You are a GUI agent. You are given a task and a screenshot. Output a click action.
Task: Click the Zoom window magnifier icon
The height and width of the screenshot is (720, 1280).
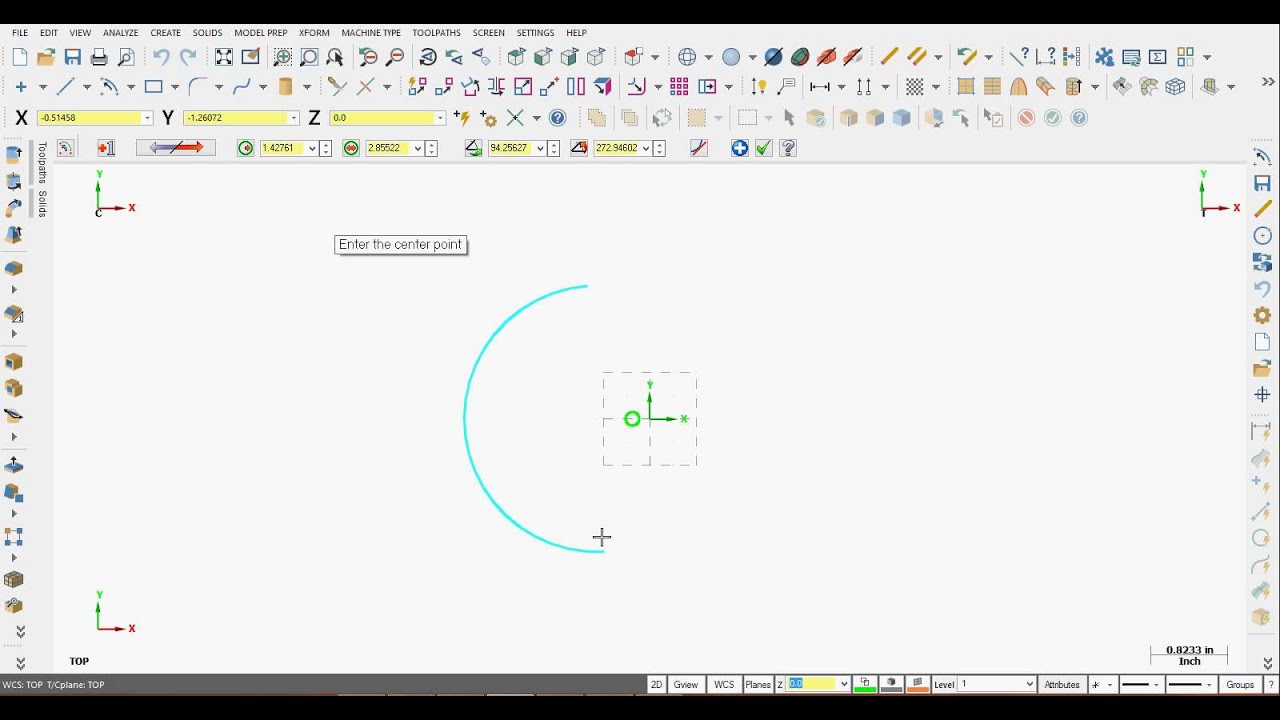pos(283,57)
